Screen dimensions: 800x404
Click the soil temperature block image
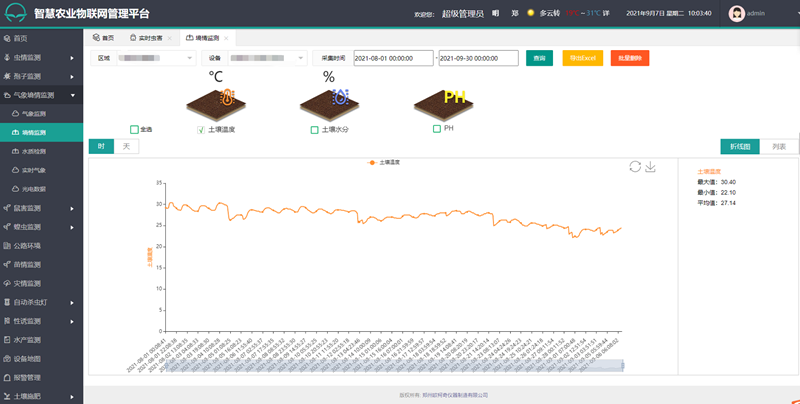[x=216, y=104]
